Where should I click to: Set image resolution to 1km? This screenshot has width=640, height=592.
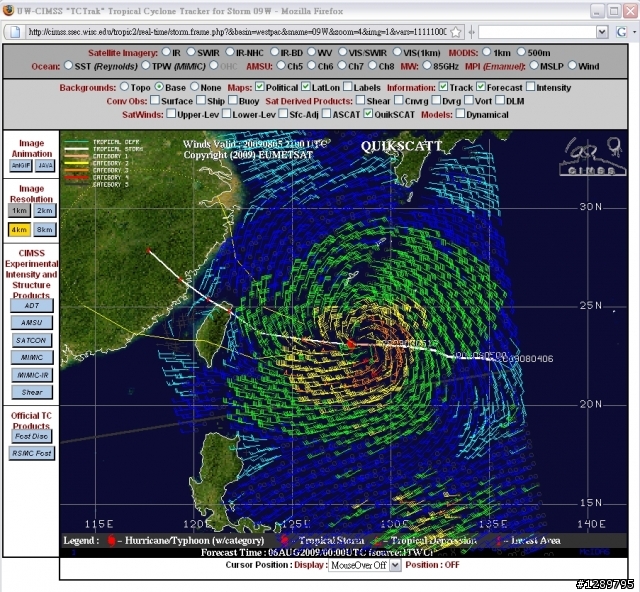point(19,211)
